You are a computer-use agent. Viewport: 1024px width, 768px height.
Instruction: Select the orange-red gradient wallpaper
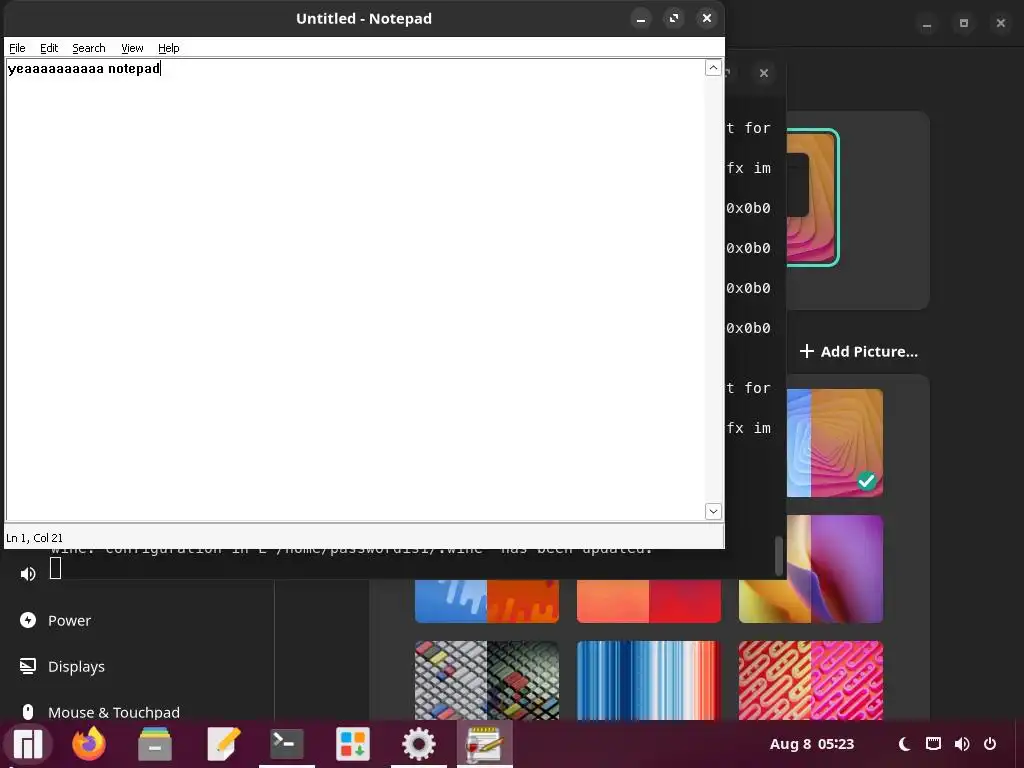pyautogui.click(x=648, y=601)
